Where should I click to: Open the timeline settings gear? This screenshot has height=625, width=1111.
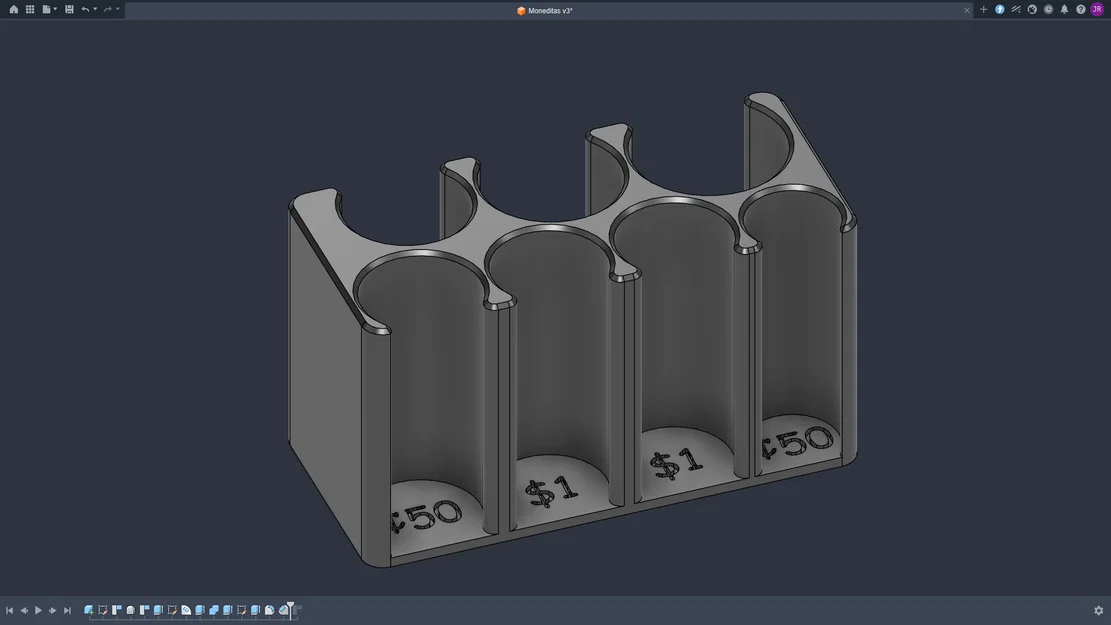[x=1098, y=610]
